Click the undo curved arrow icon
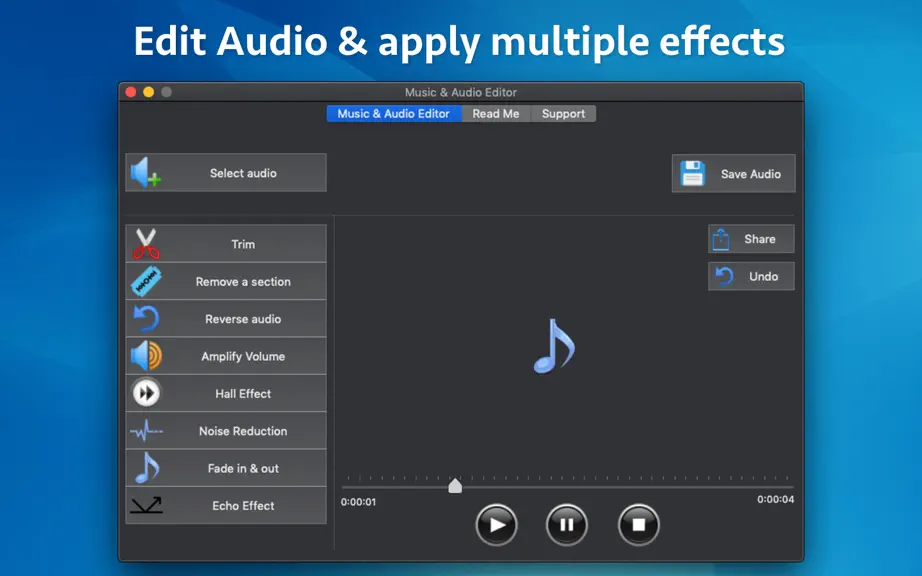Viewport: 922px width, 576px height. (724, 276)
